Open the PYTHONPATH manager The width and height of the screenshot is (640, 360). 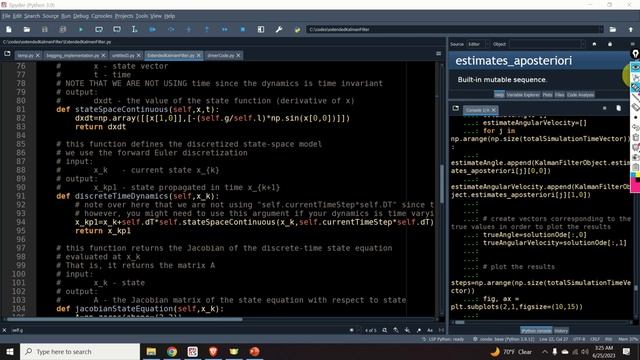tap(297, 29)
